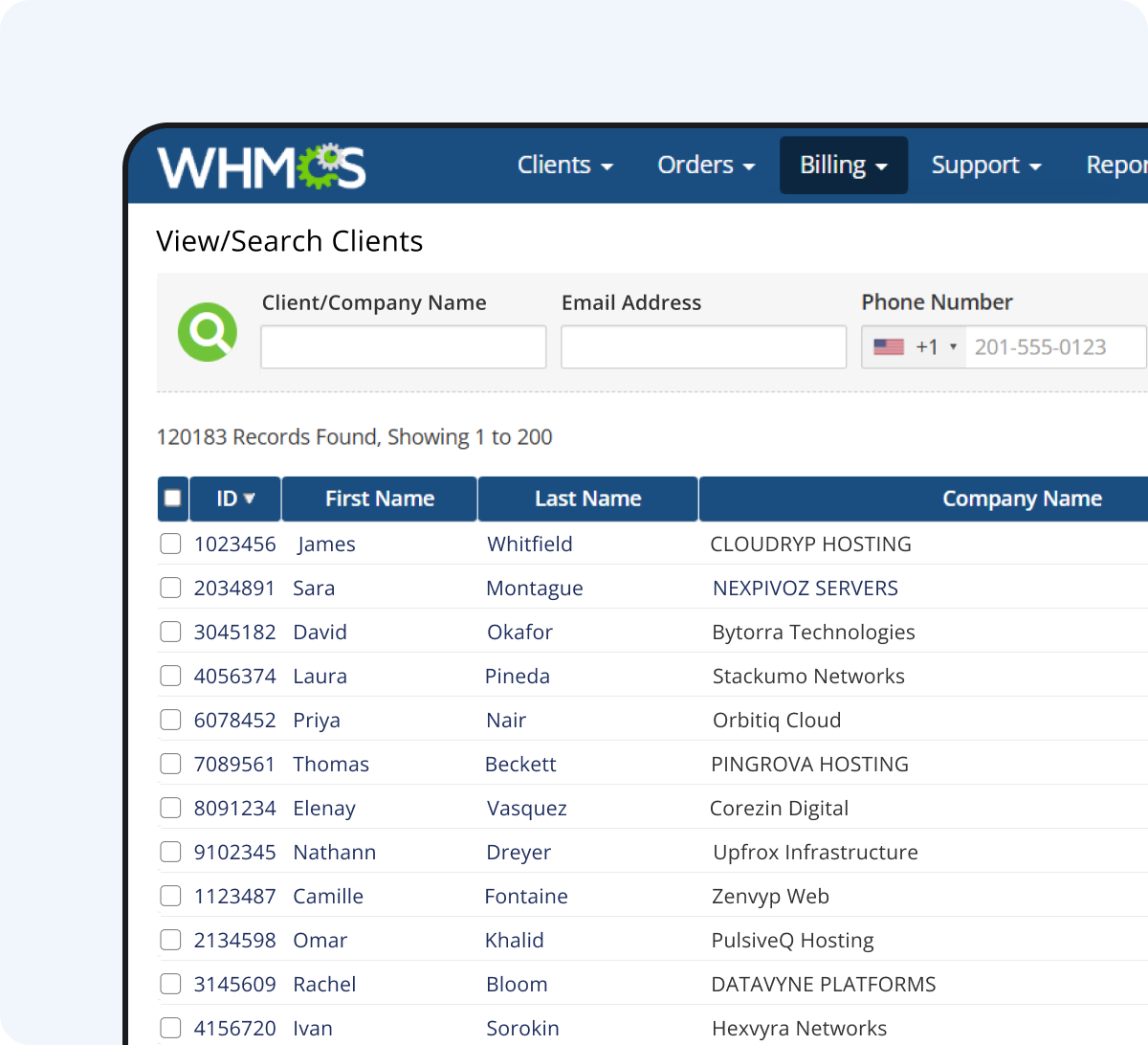Sort by Company Name column header
The width and height of the screenshot is (1148, 1045).
pyautogui.click(x=1022, y=499)
